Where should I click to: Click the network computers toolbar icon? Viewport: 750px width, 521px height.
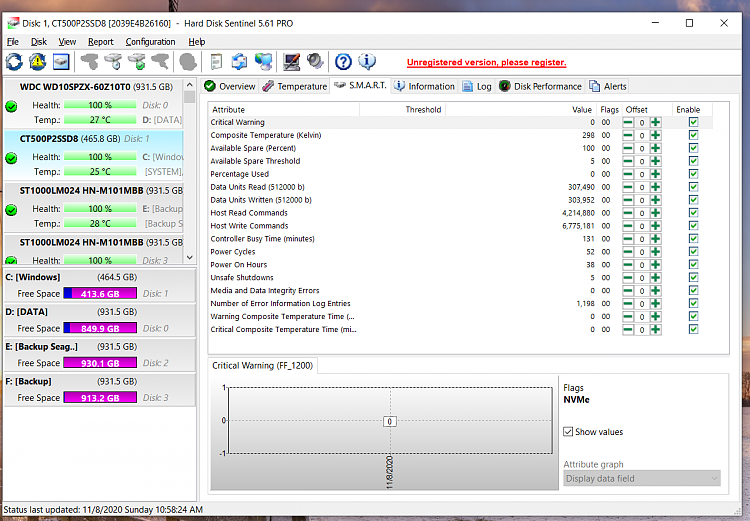point(263,62)
